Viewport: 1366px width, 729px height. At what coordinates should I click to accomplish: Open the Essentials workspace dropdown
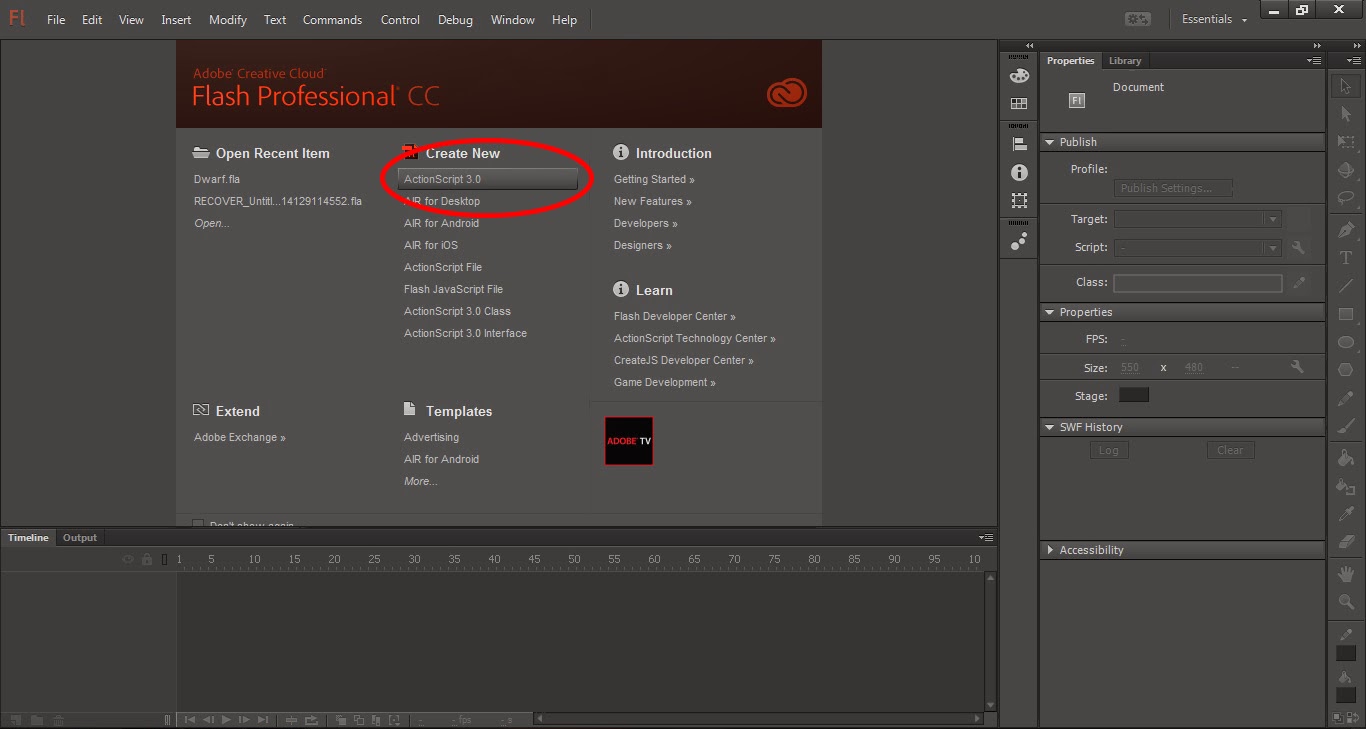(x=1214, y=19)
